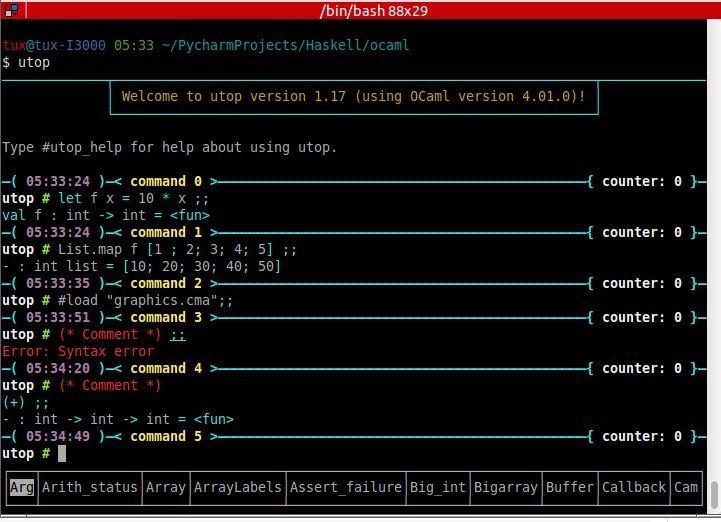Open the terminal window menu icon

[11, 10]
